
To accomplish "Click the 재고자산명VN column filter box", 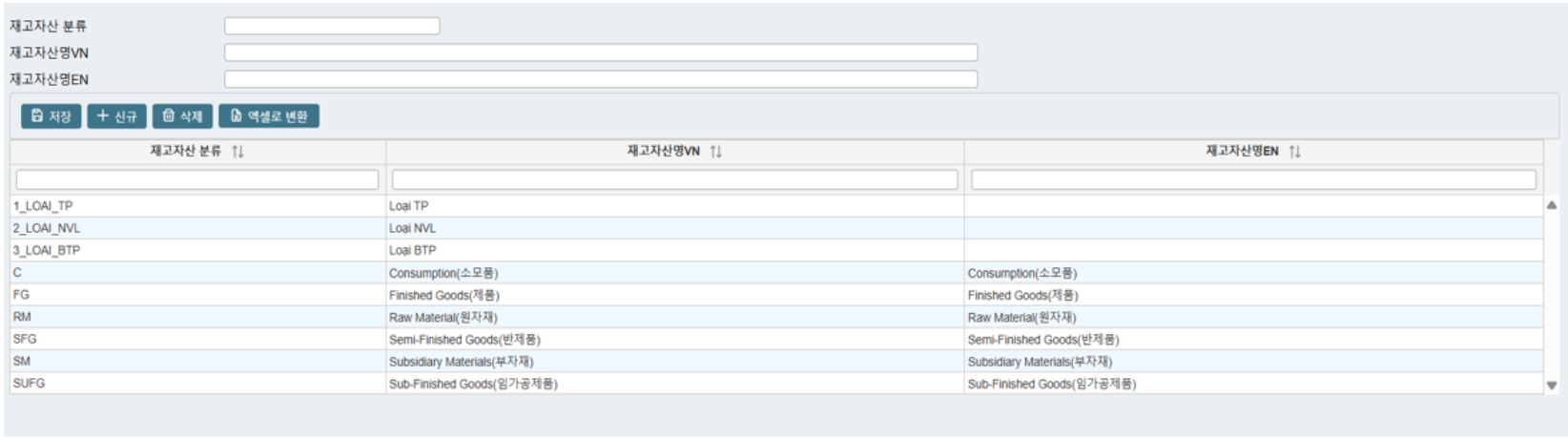I will [x=674, y=179].
